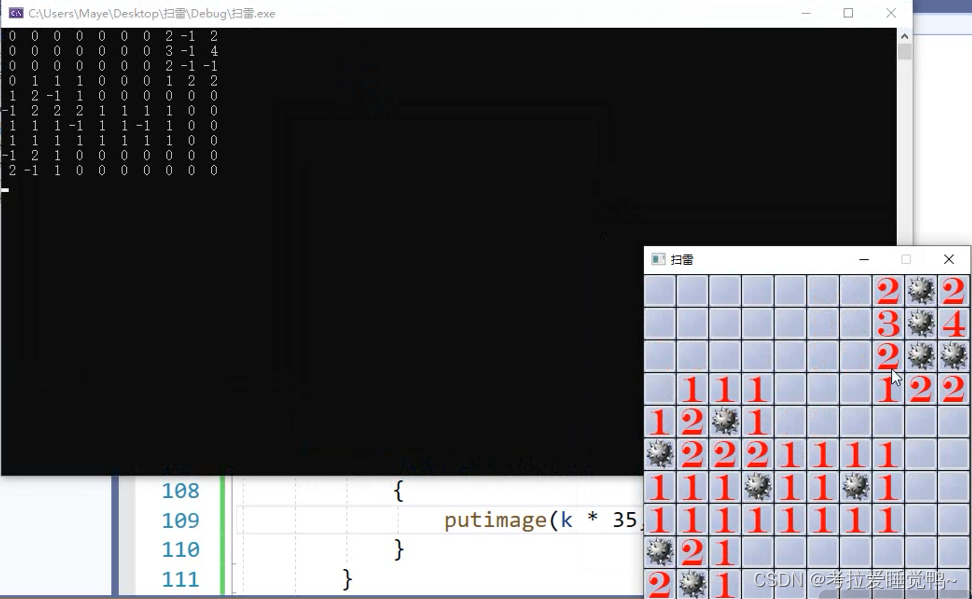Click the mine directly below the 4 tile

[x=953, y=356]
